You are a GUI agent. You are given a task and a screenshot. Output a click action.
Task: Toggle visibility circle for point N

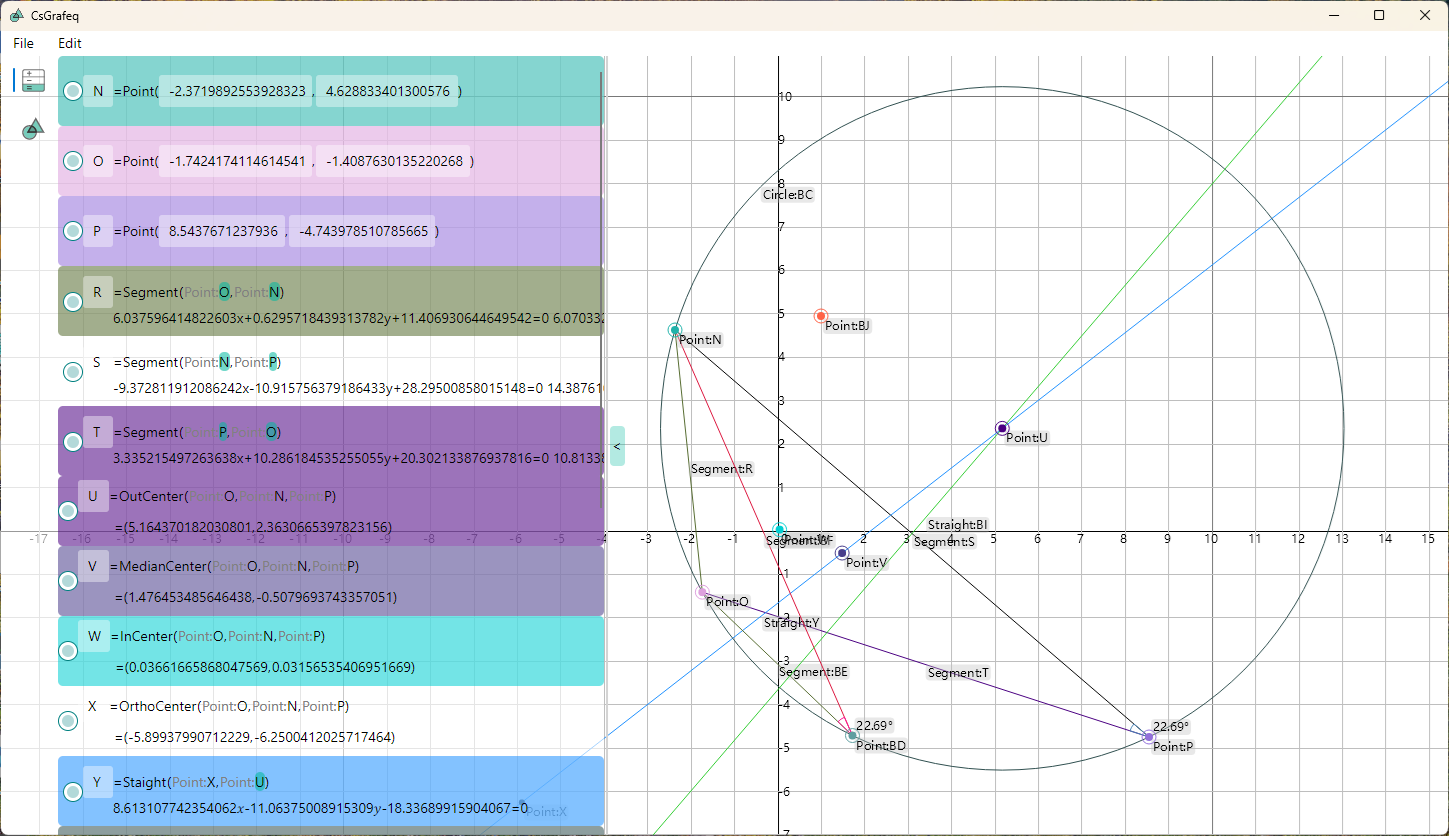(73, 91)
